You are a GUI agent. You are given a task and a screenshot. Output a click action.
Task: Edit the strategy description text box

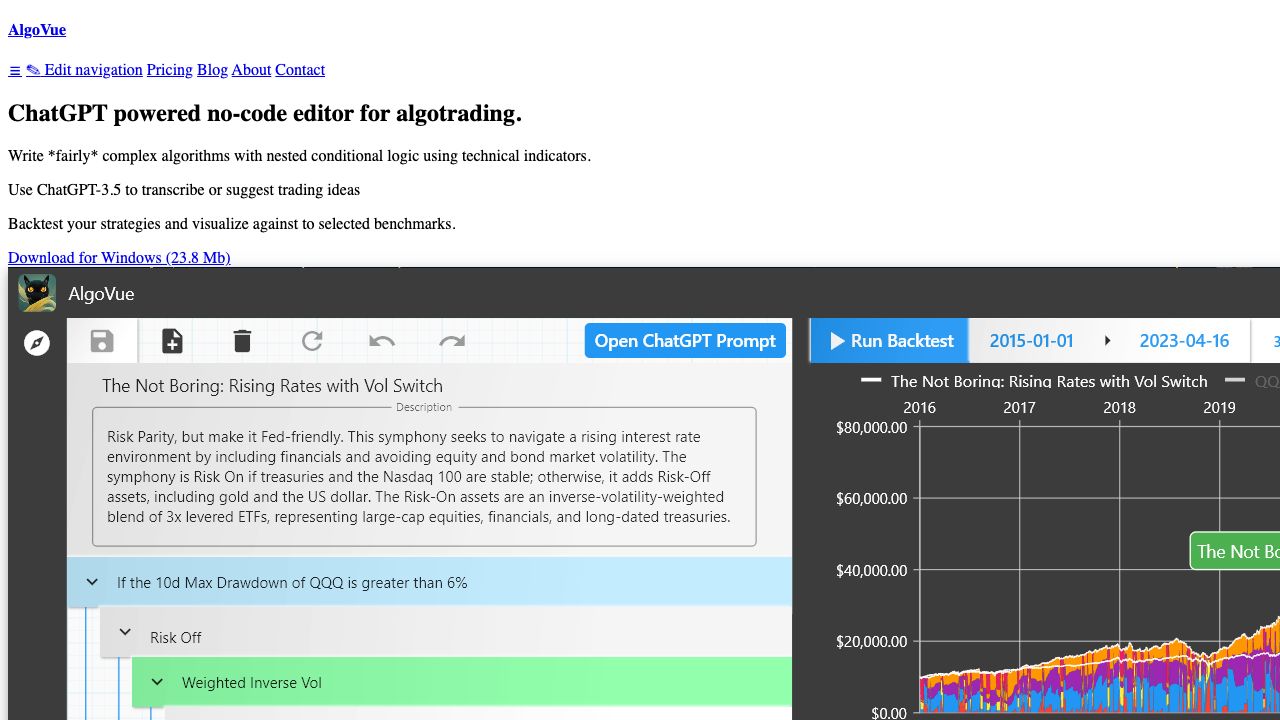click(424, 477)
